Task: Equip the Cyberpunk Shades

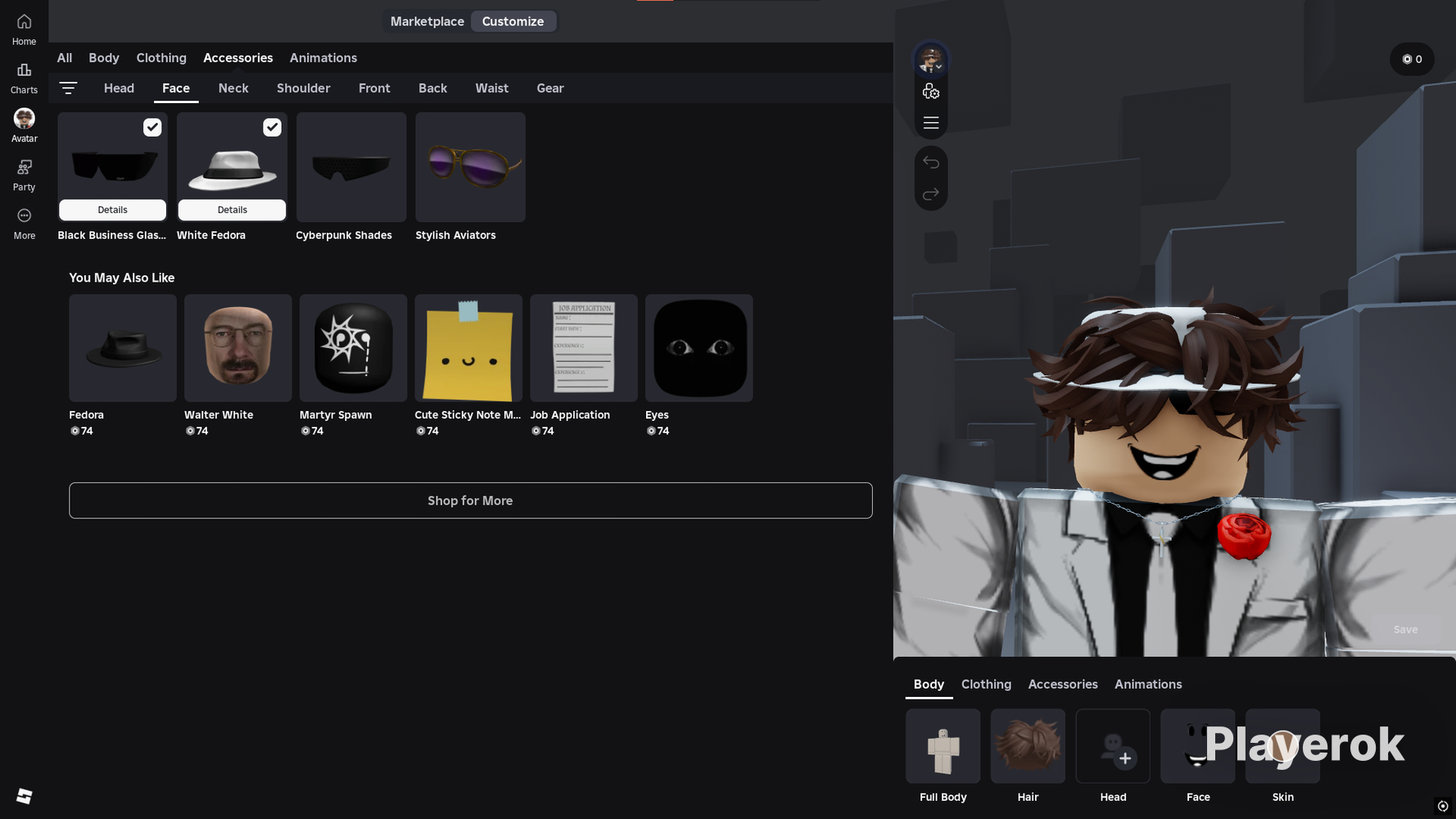Action: pos(351,167)
